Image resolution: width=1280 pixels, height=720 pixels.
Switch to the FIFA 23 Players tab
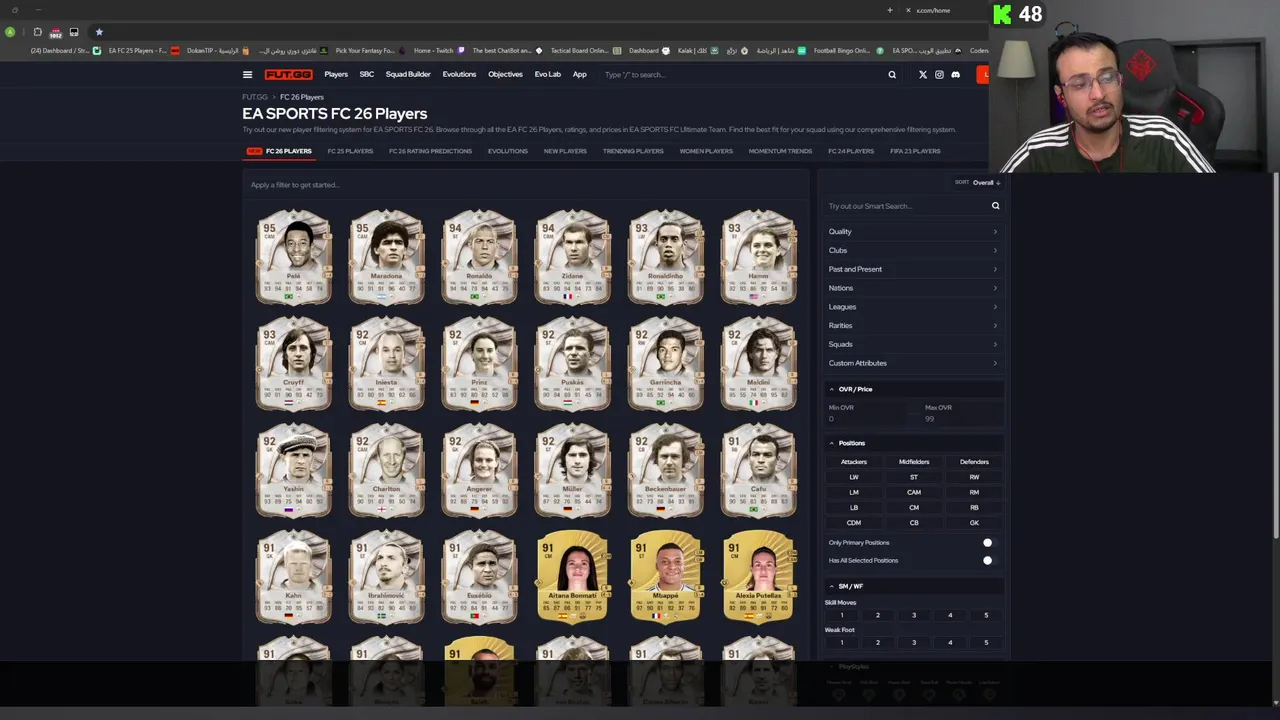click(915, 151)
